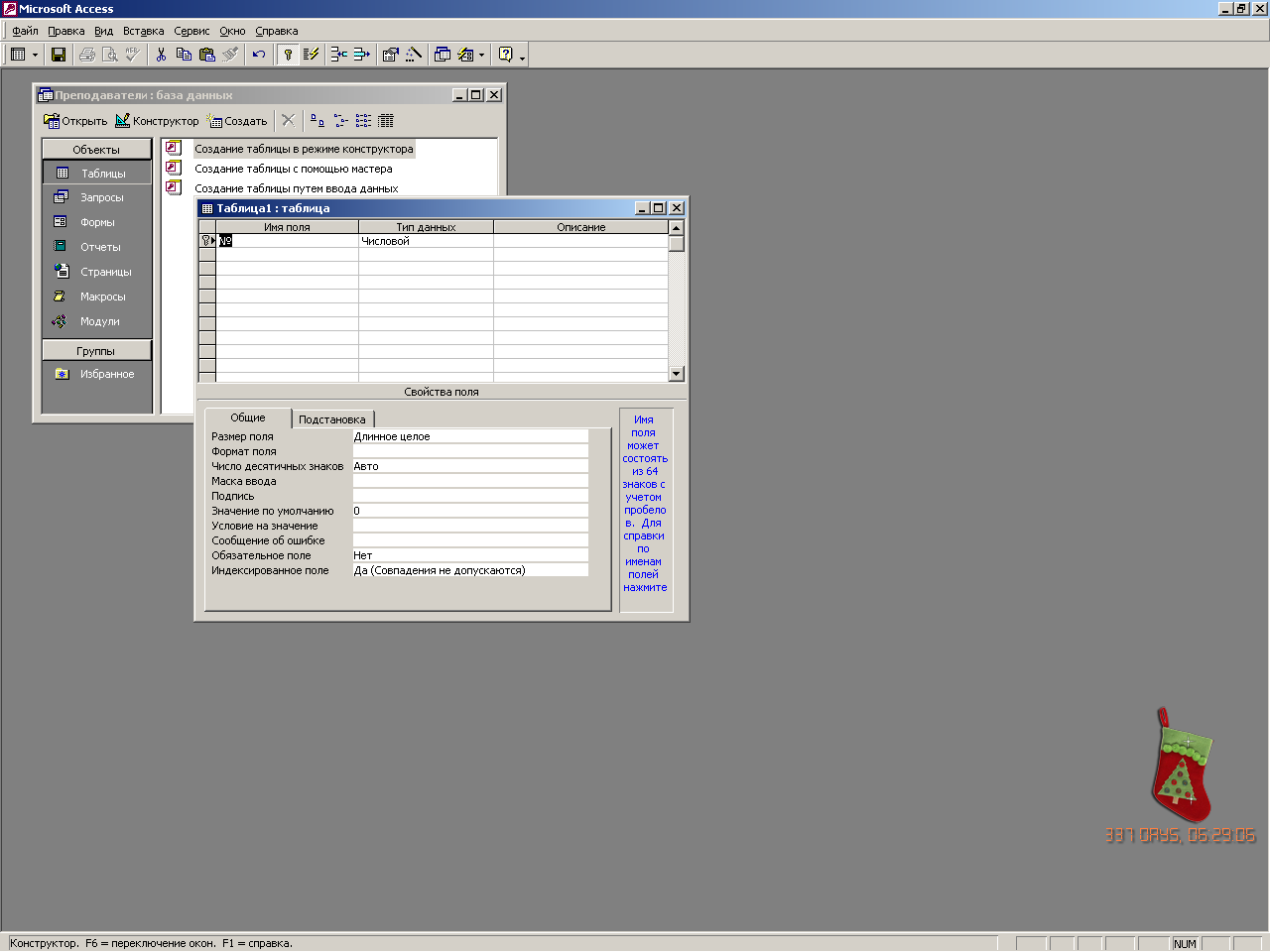Click scroll down arrow in table grid
The image size is (1270, 952).
click(677, 374)
